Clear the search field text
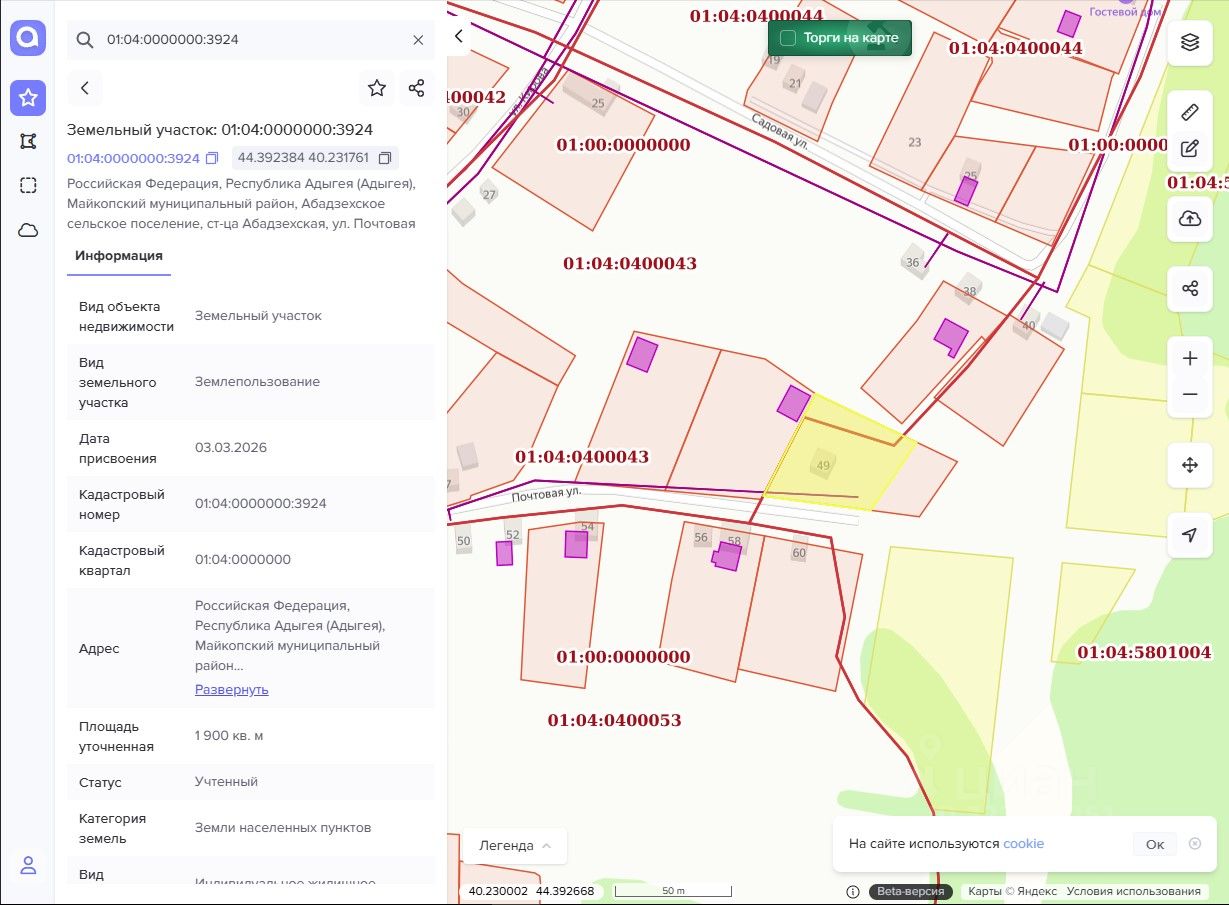 click(418, 40)
